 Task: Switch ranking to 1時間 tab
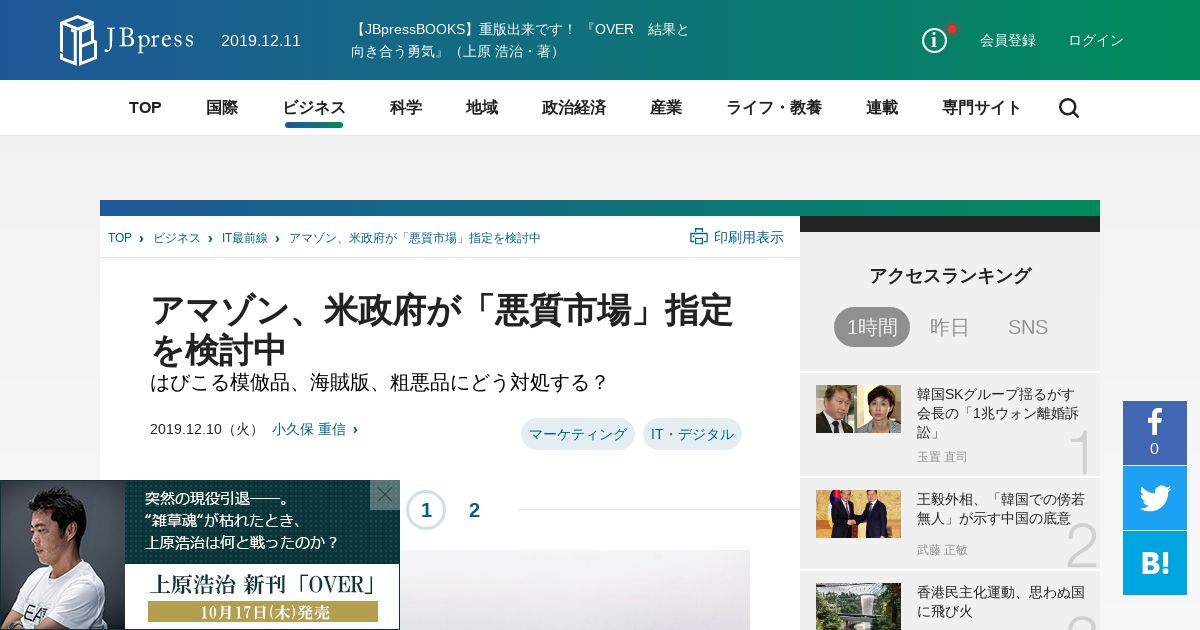coord(872,327)
